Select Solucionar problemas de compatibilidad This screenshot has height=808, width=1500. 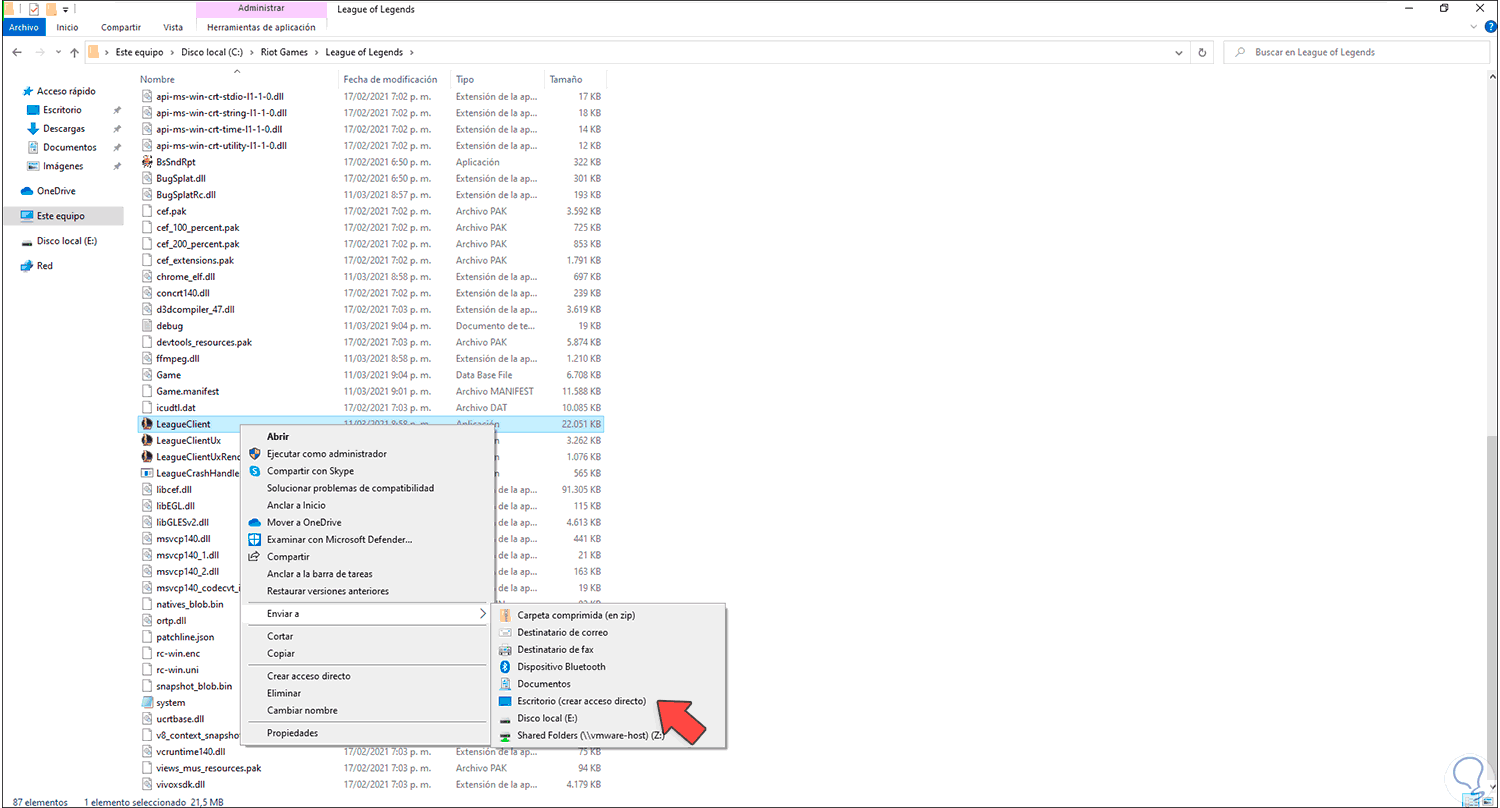click(x=350, y=488)
